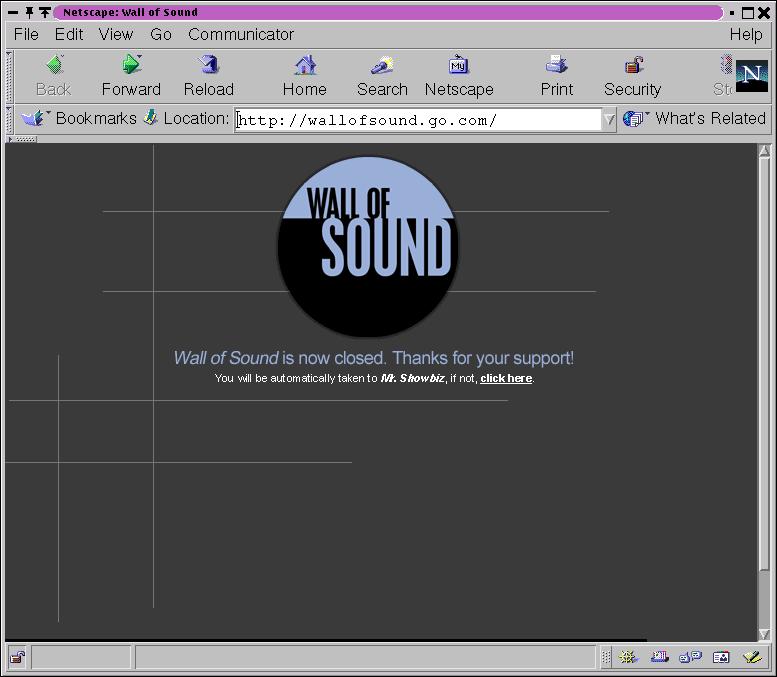Click the What's Related label
This screenshot has width=777, height=677.
(710, 118)
